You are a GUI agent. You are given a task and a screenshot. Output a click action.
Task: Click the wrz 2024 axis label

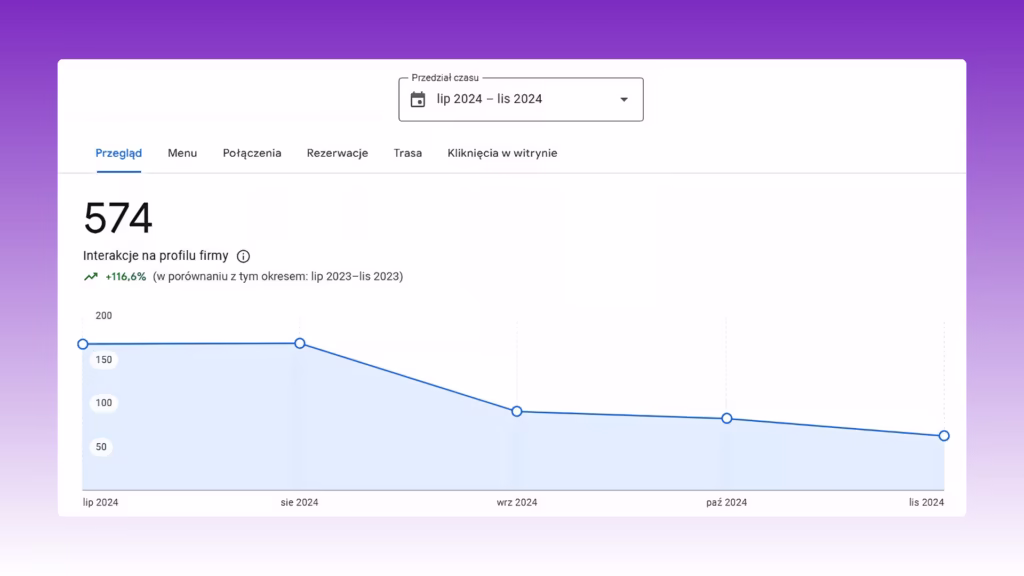(x=517, y=503)
